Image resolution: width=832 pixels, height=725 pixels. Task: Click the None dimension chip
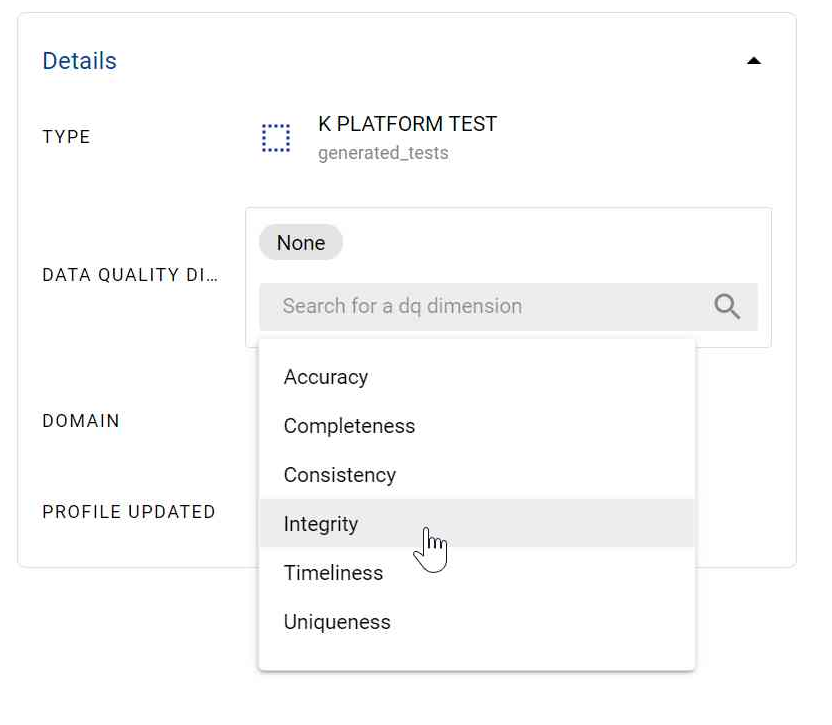click(300, 243)
